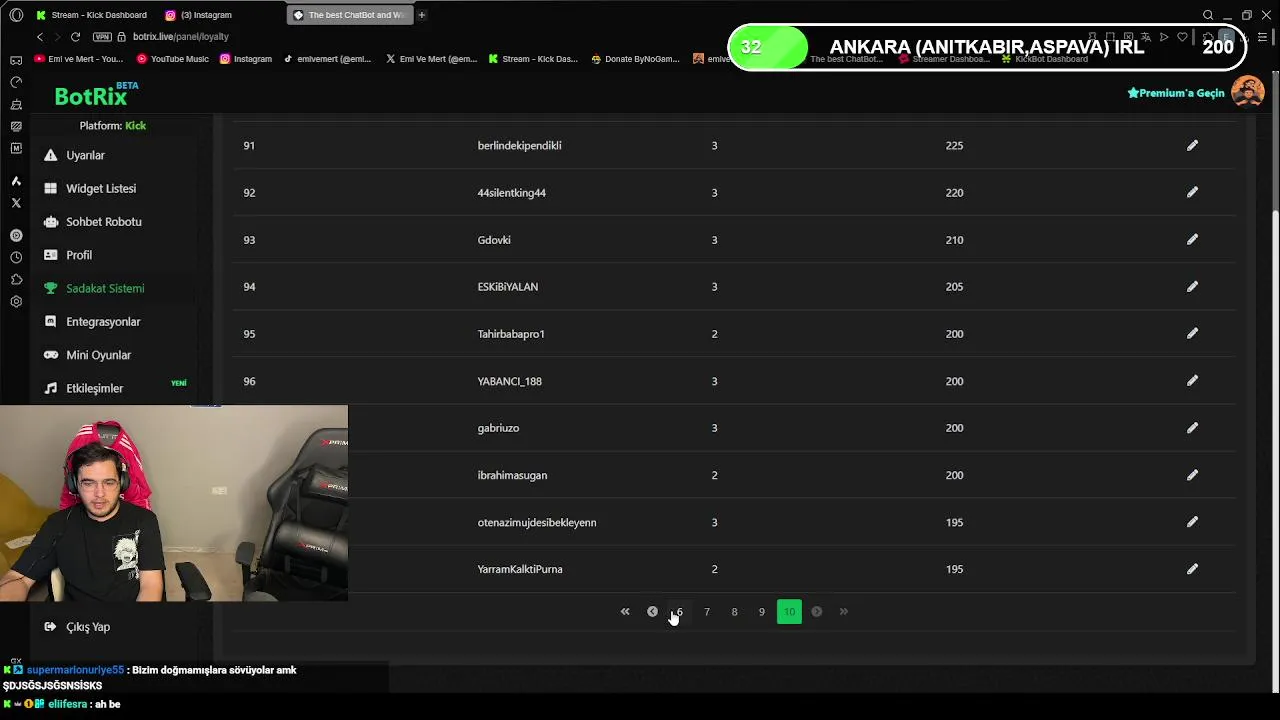The image size is (1280, 720).
Task: Click the edit pencil for YABANCI_188
Action: point(1192,380)
